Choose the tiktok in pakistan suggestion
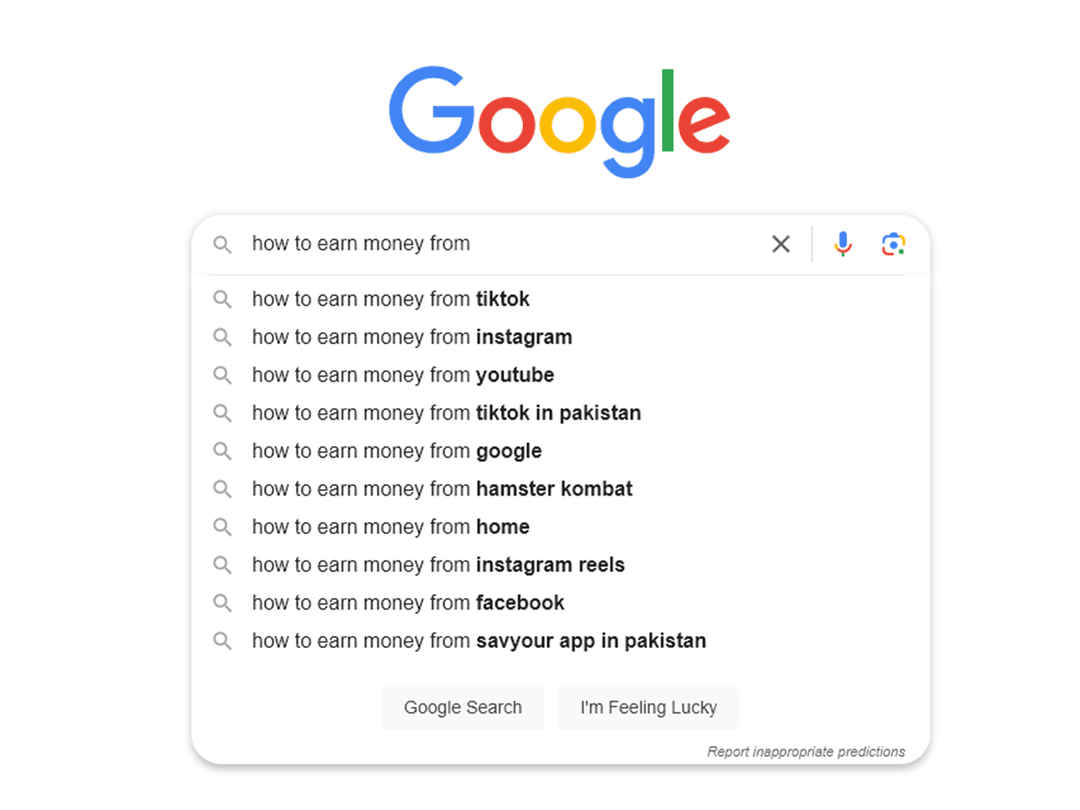This screenshot has height=810, width=1080. click(447, 412)
